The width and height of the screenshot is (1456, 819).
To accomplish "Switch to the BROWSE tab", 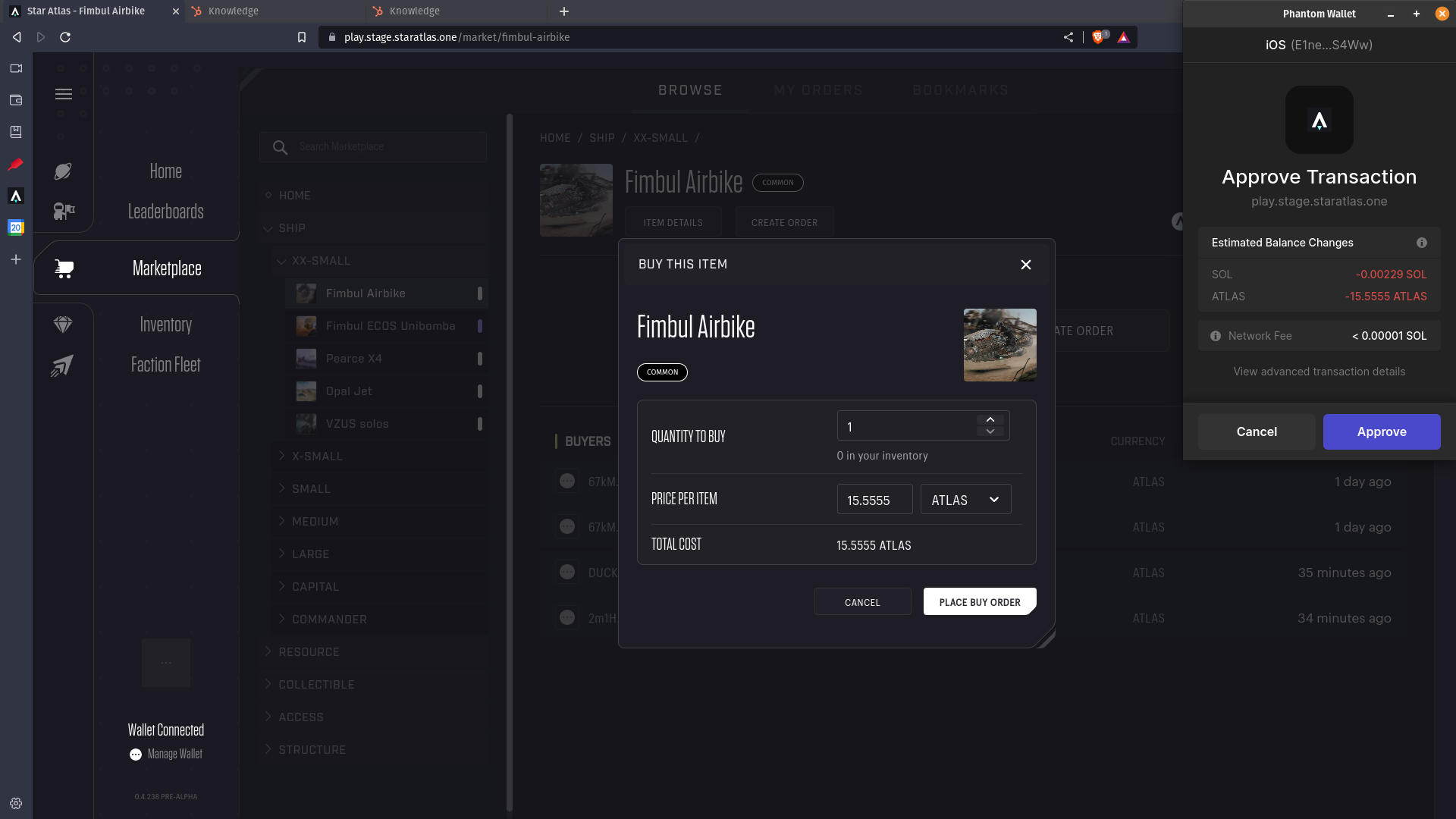I will click(690, 90).
